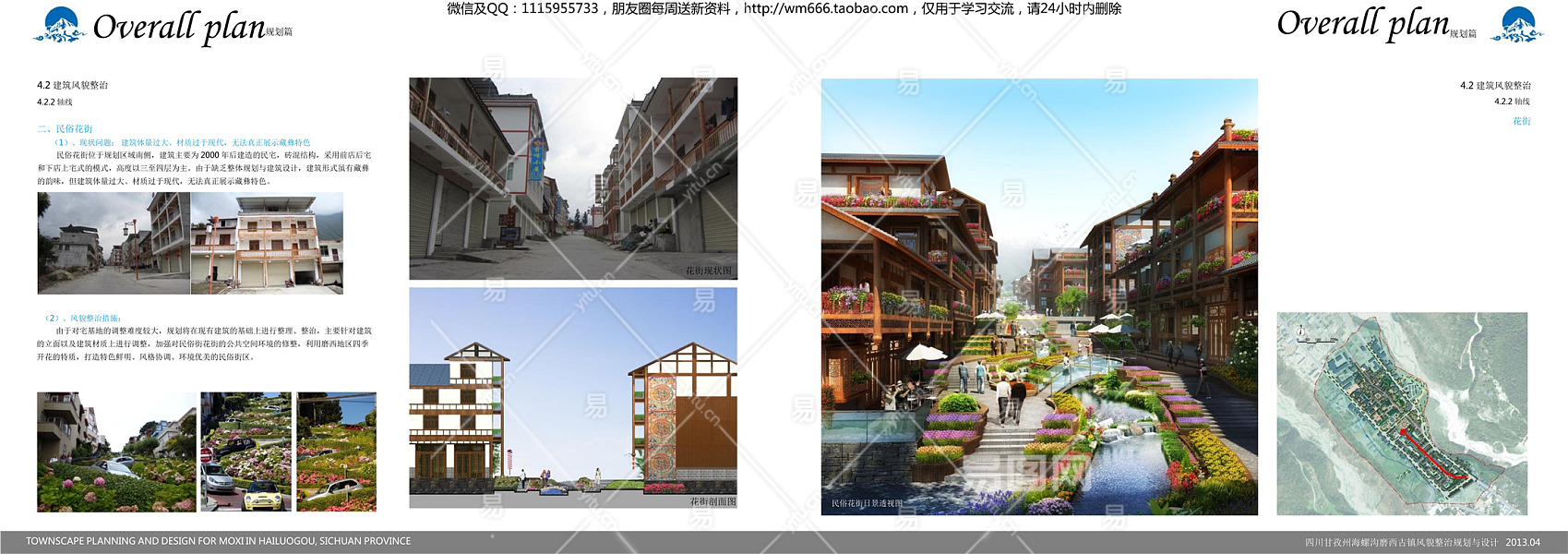Open the wm666.taobao.com link in the header

coord(825,9)
